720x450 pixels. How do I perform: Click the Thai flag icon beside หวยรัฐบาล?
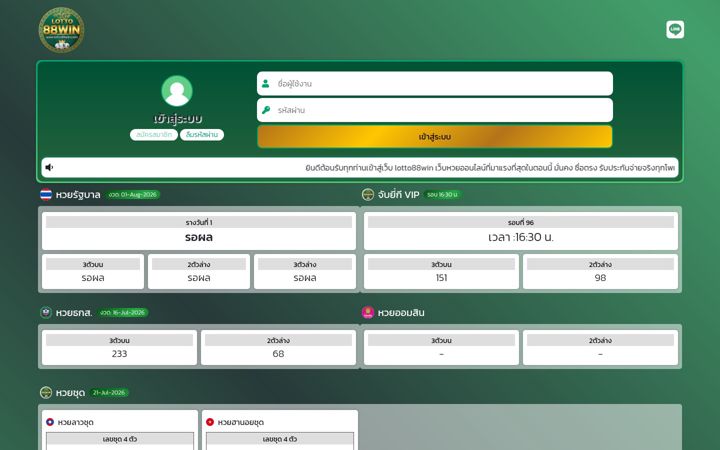(46, 195)
